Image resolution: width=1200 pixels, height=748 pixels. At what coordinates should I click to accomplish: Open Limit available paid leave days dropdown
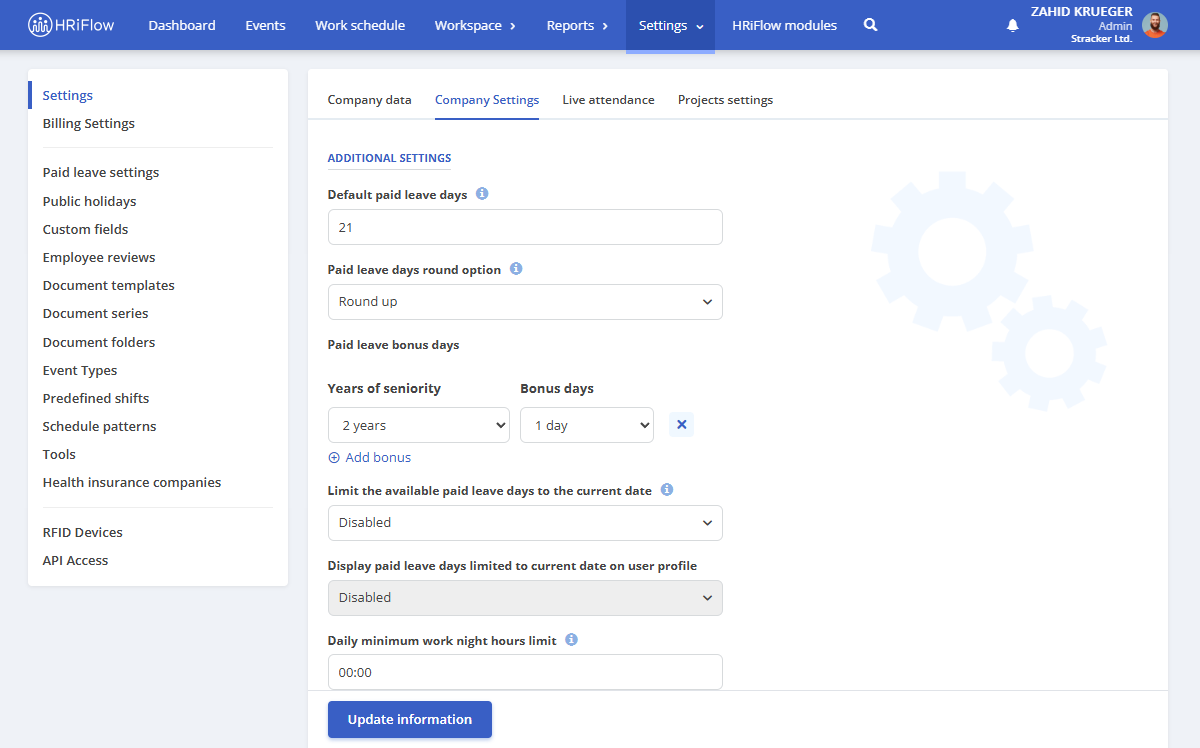pos(525,523)
